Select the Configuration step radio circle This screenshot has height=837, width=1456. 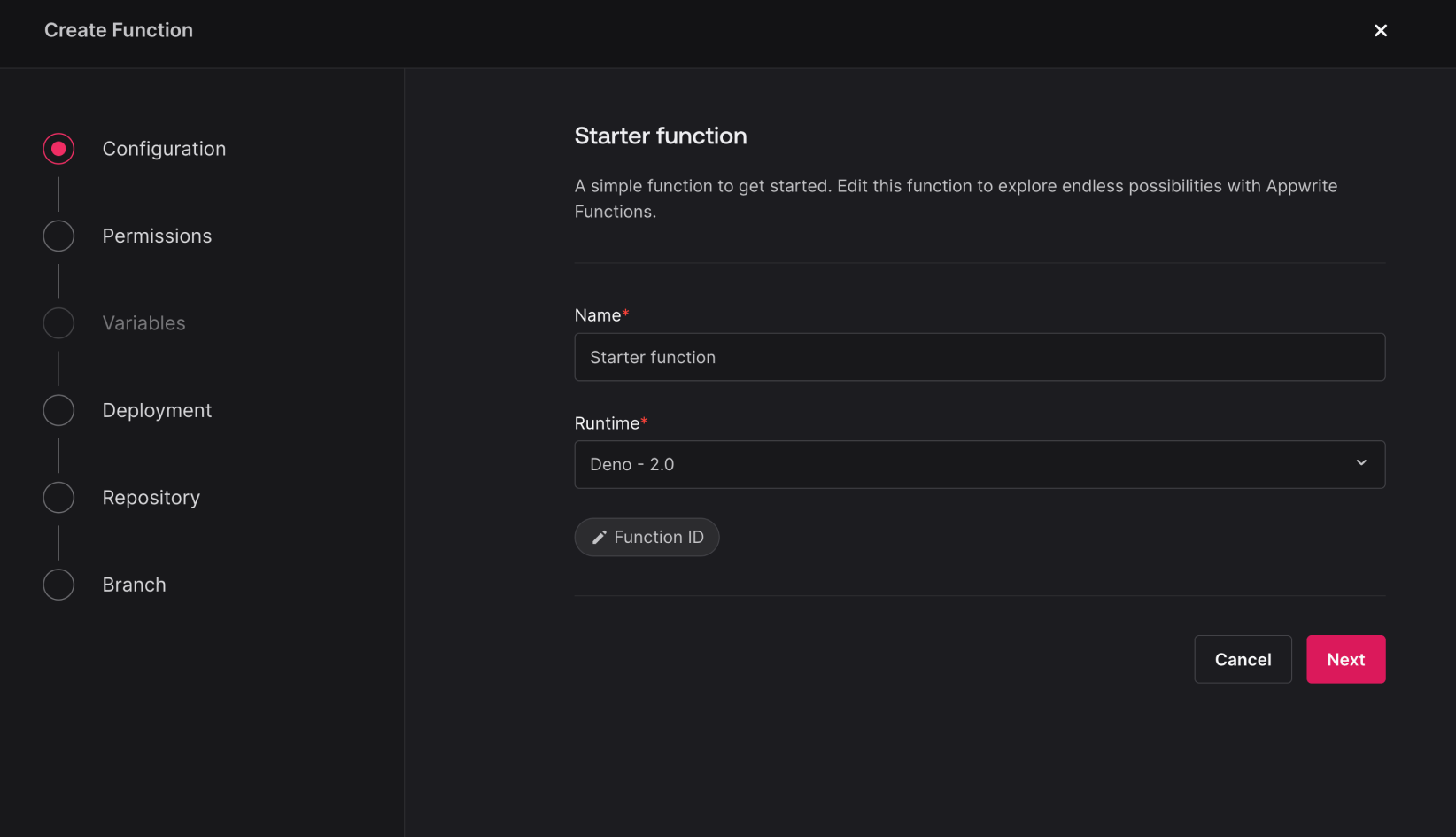[x=58, y=149]
